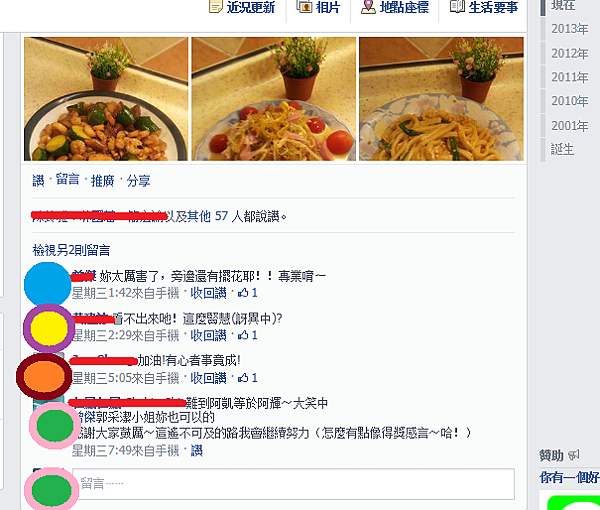Screen dimensions: 600x510
Task: Click thumbs-up count on the 1:42 comment
Action: click(x=248, y=293)
